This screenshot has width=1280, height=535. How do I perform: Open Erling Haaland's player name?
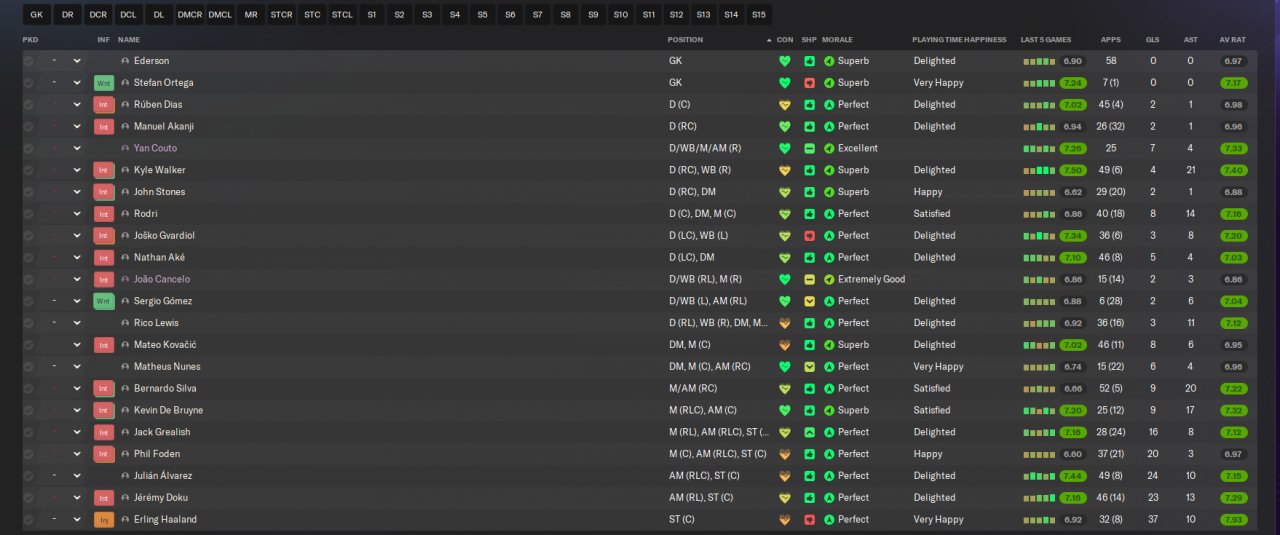click(x=165, y=519)
